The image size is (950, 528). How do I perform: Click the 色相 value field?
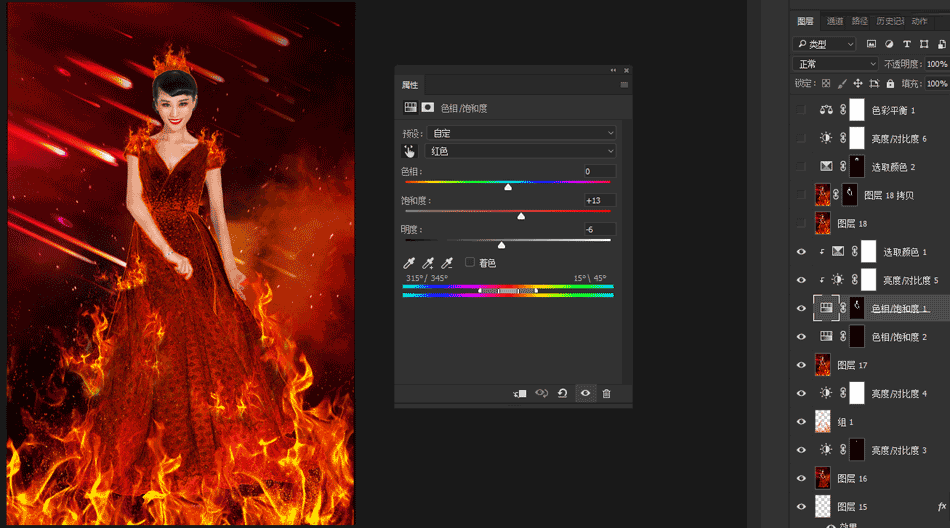click(x=599, y=172)
